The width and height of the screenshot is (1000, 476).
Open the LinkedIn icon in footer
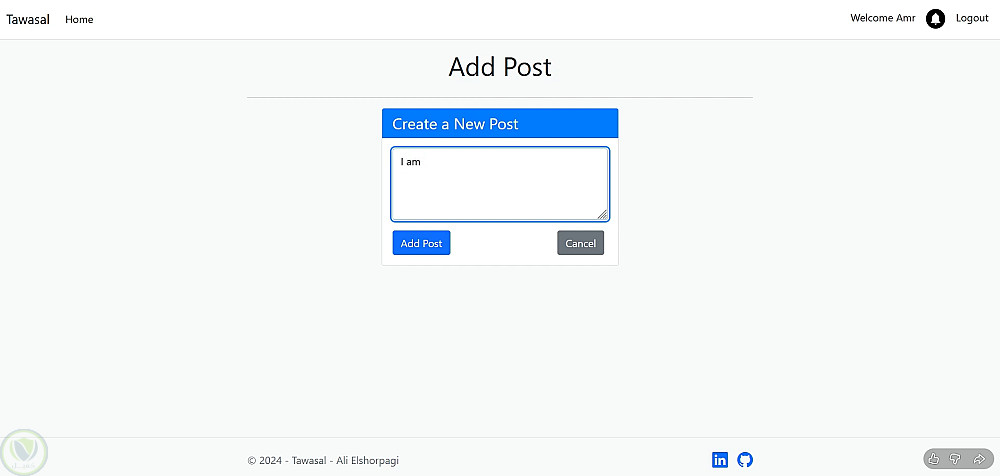point(720,460)
